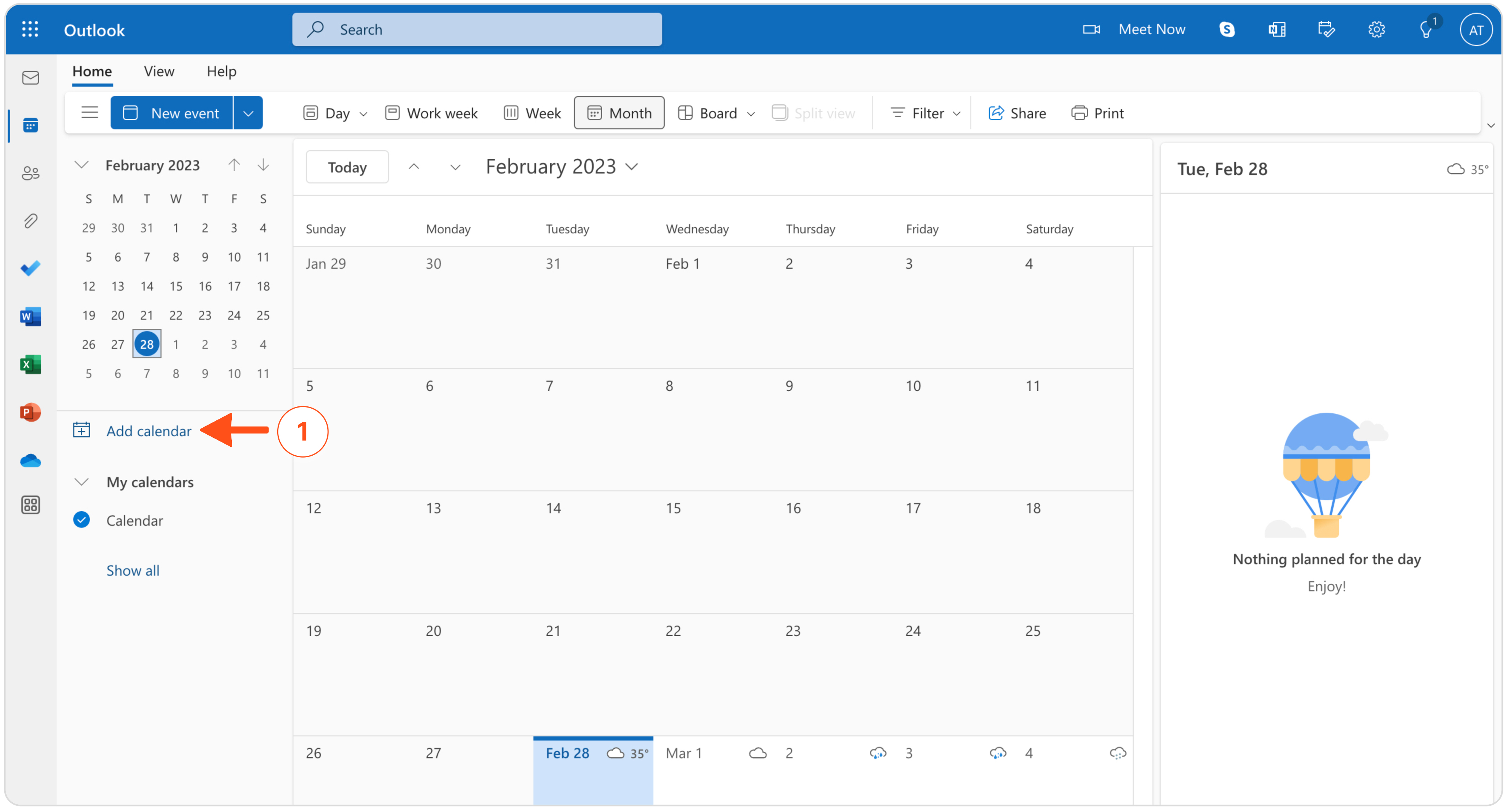The width and height of the screenshot is (1508, 812).
Task: Launch Excel from the sidebar
Action: (x=30, y=365)
